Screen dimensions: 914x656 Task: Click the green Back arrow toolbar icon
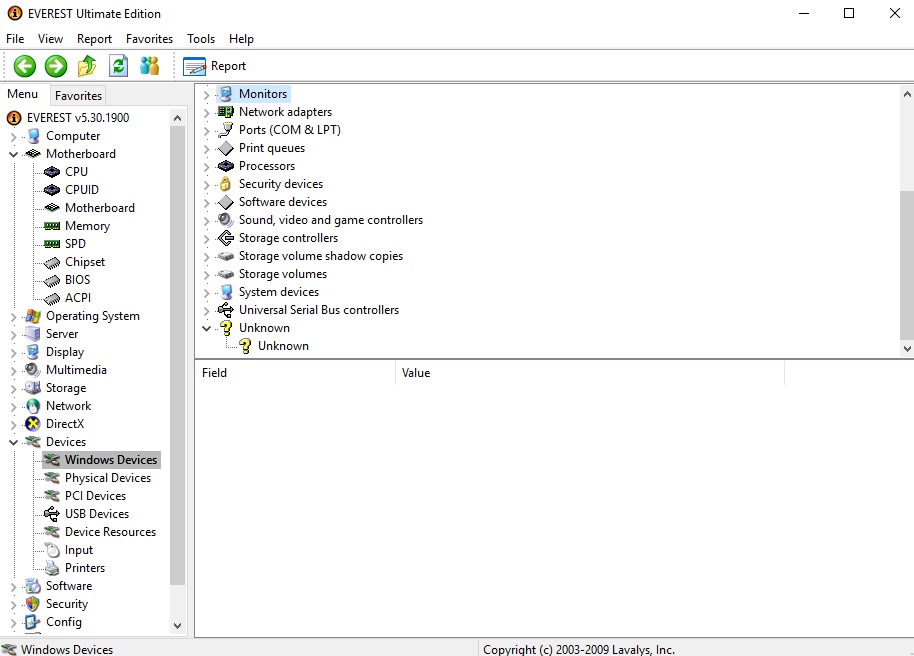[x=24, y=66]
